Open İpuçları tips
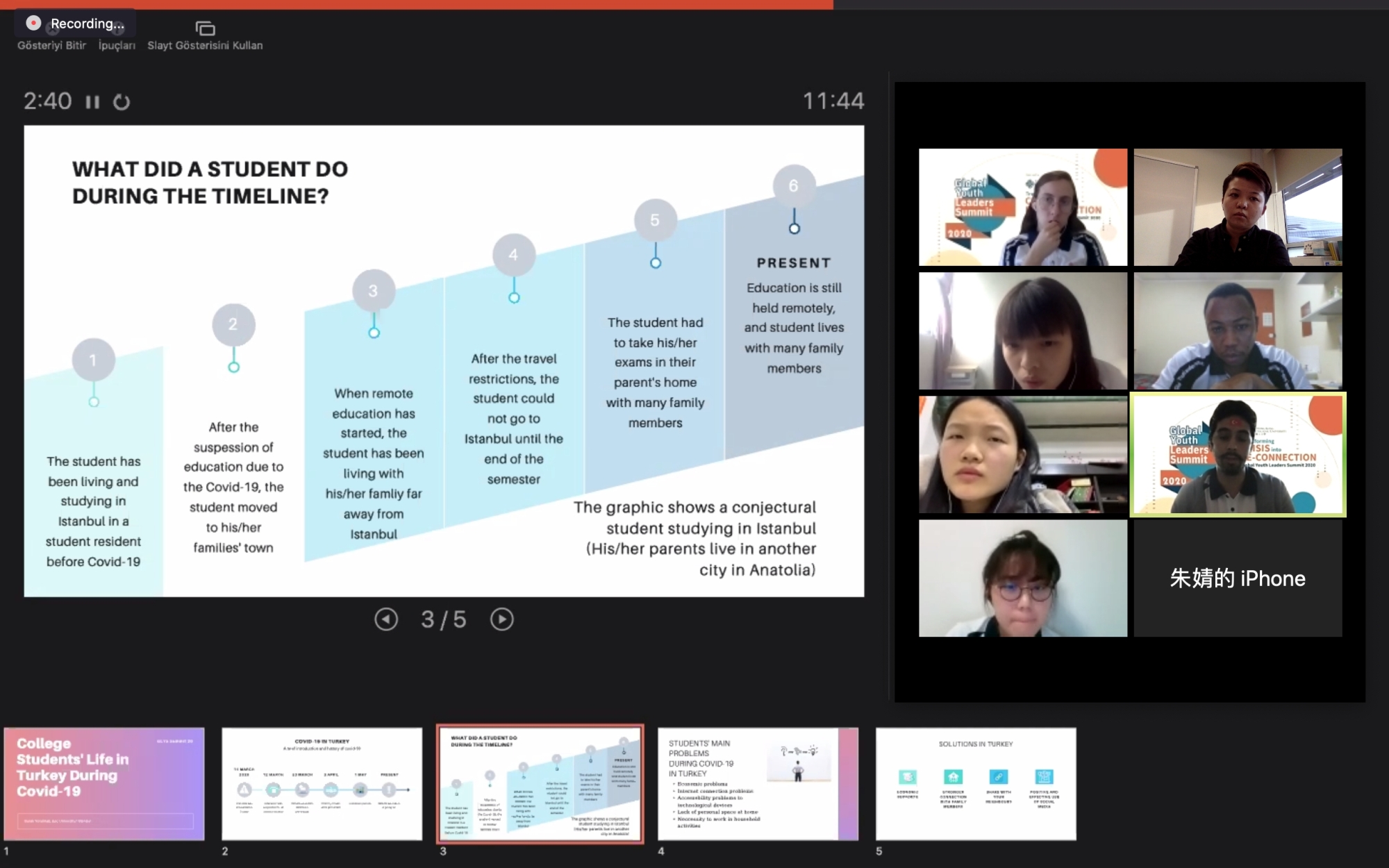Image resolution: width=1389 pixels, height=868 pixels. coord(117,45)
